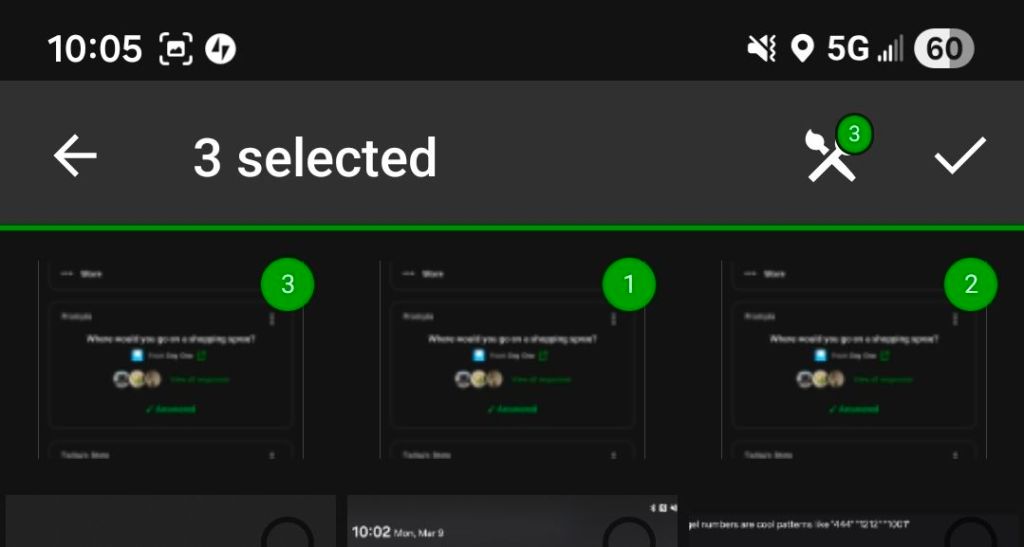
Task: Deselect the image with badge number 2
Action: pyautogui.click(x=971, y=285)
